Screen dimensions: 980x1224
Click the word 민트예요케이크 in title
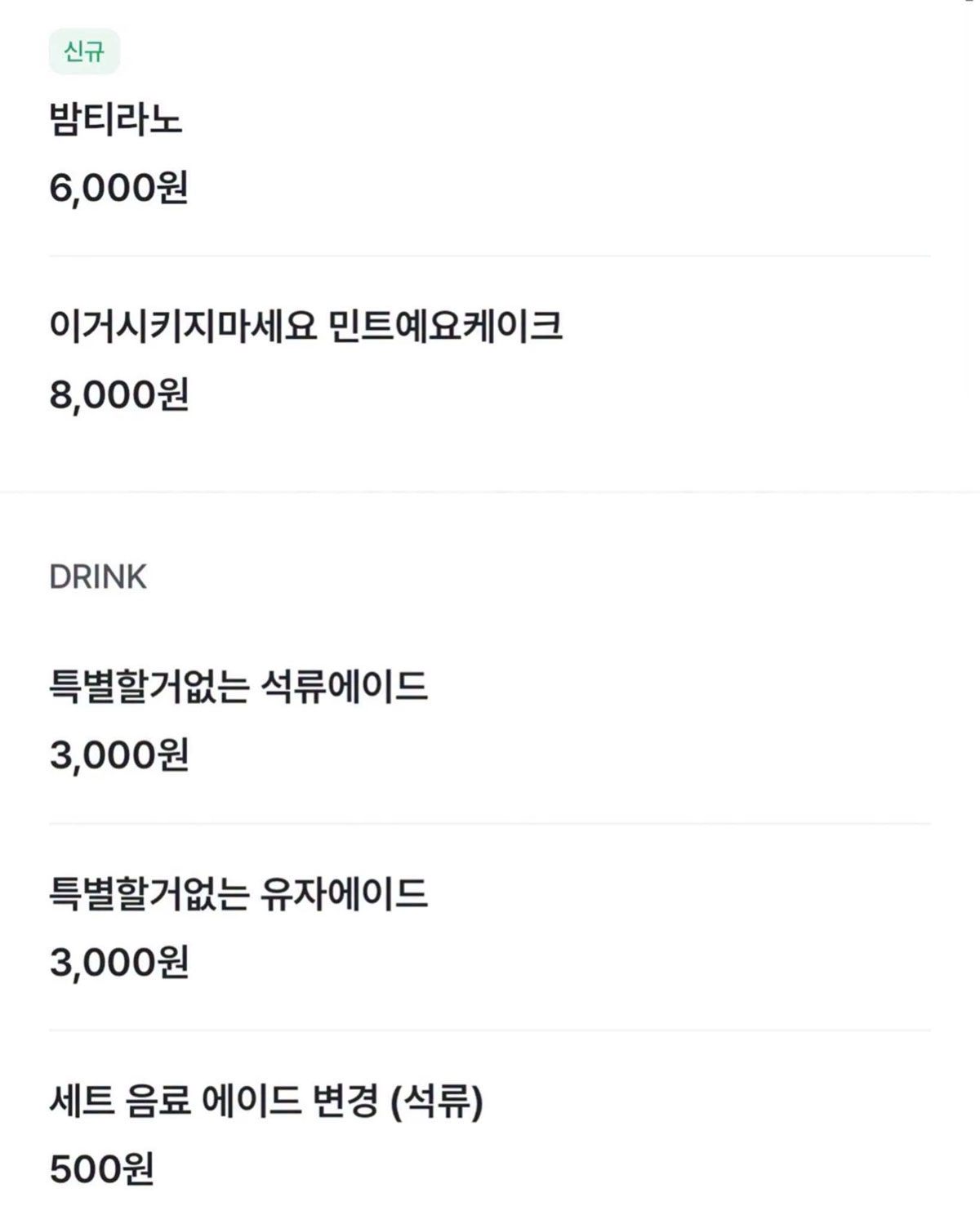click(x=445, y=326)
